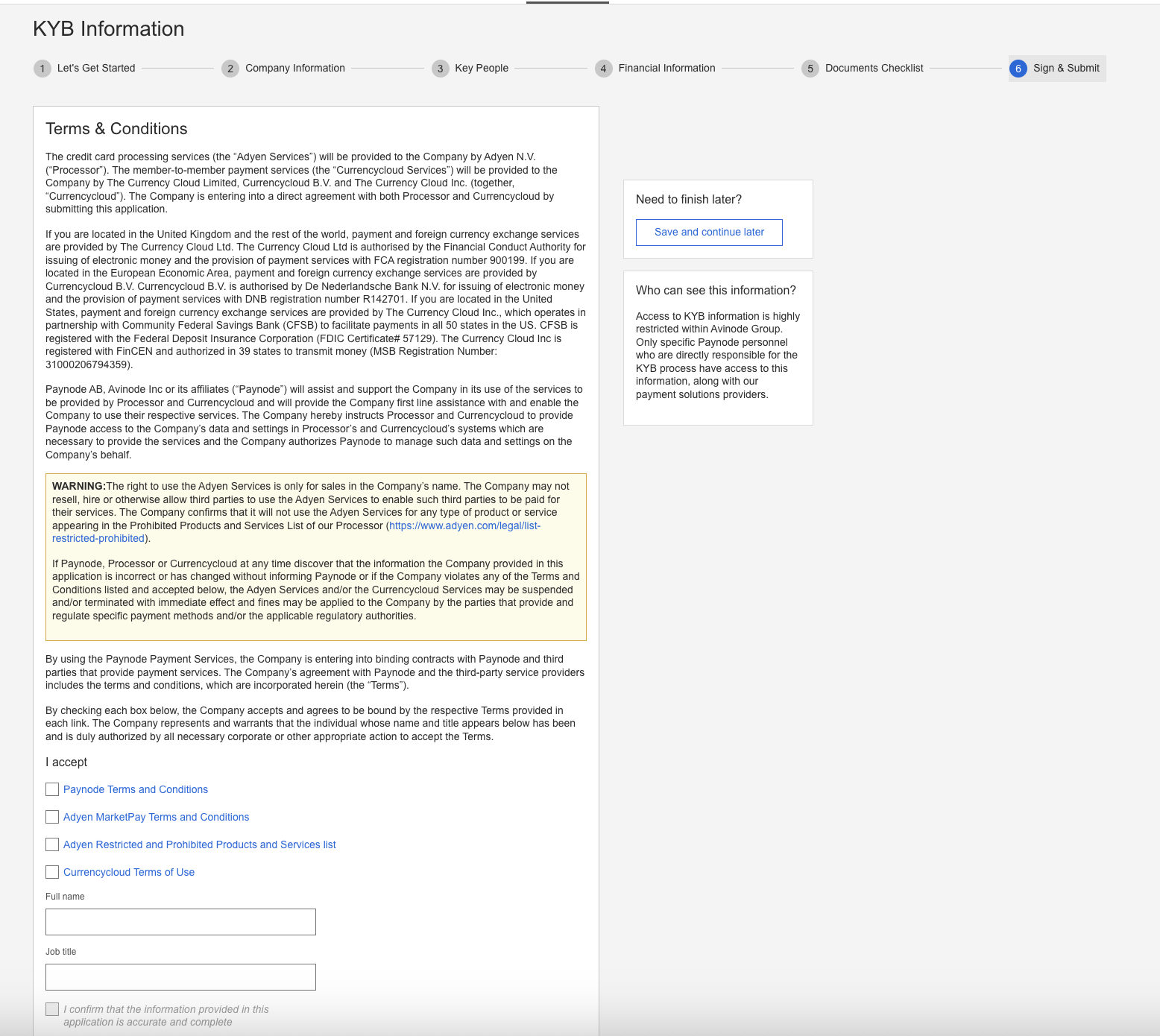Image resolution: width=1160 pixels, height=1036 pixels.
Task: Check Adyen Restricted Products list acceptance box
Action: (52, 844)
